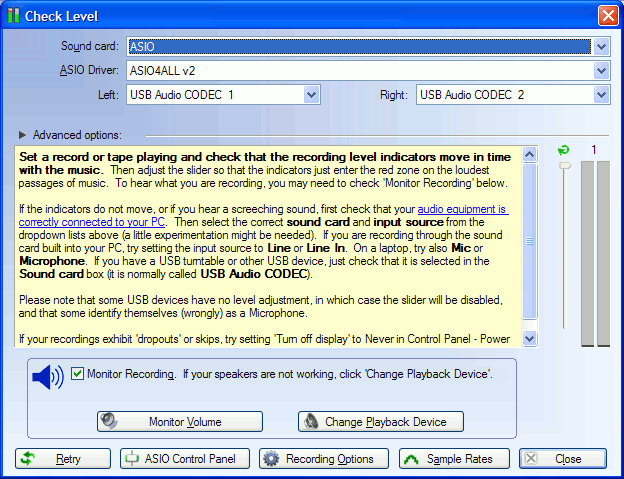Open the Left channel dropdown arrow
Image resolution: width=624 pixels, height=479 pixels.
click(311, 95)
